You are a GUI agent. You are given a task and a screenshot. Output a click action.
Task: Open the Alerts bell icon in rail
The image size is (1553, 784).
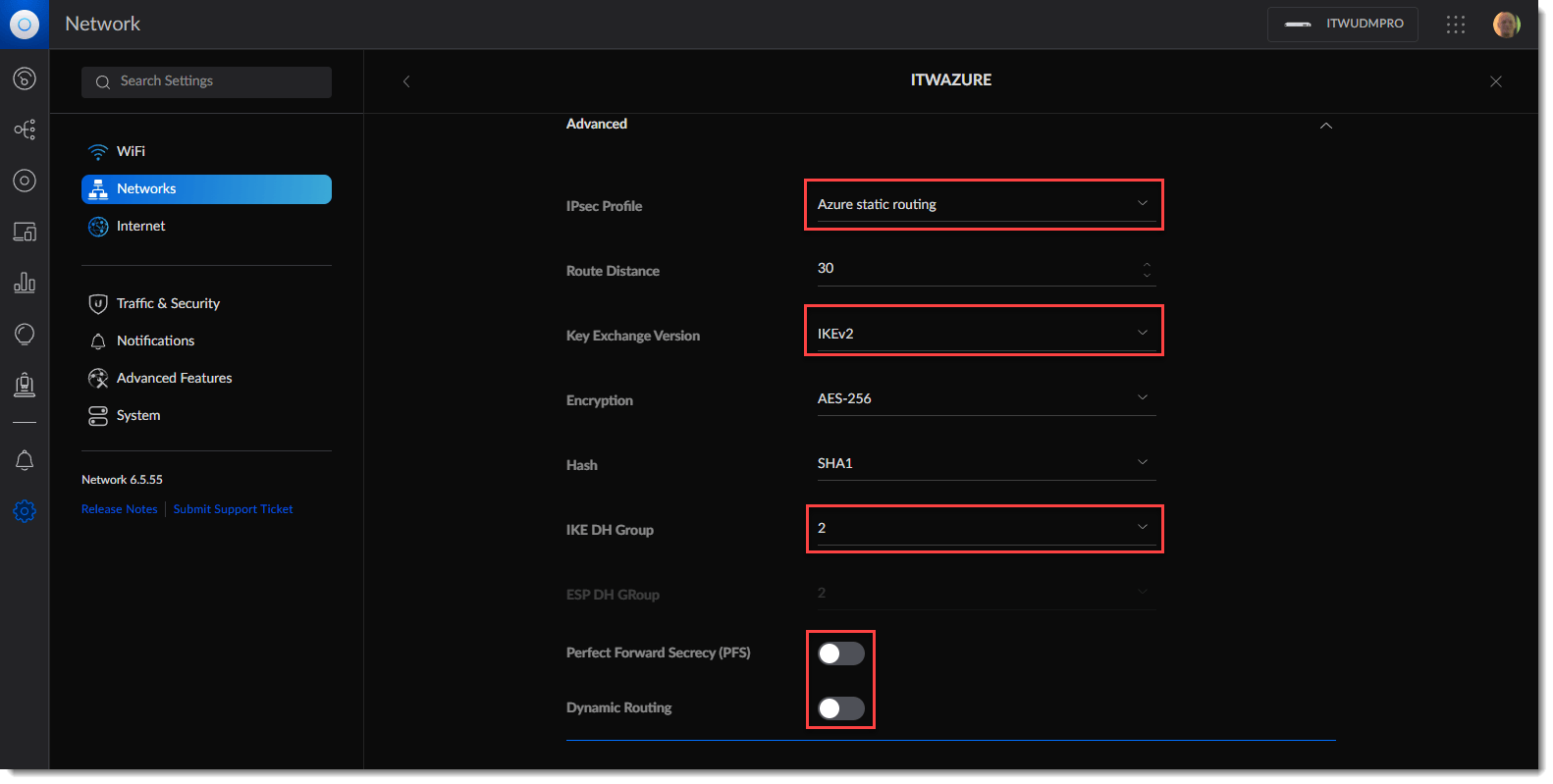pos(25,460)
